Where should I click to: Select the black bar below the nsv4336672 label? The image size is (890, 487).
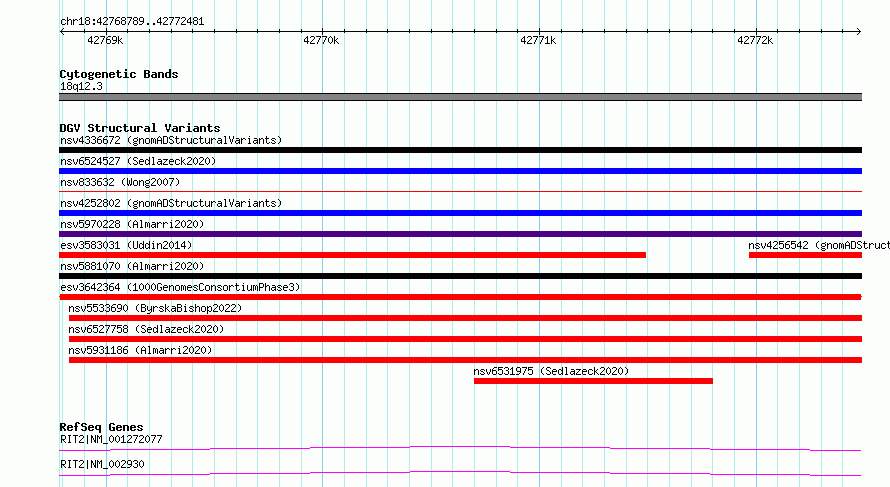pos(460,150)
